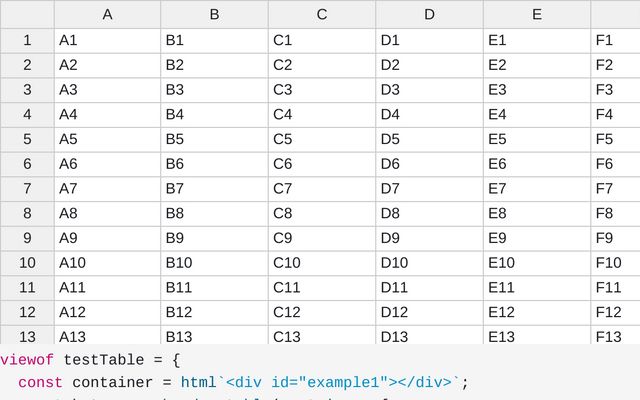The width and height of the screenshot is (640, 400).
Task: Click the top-left corner header cell
Action: (27, 14)
